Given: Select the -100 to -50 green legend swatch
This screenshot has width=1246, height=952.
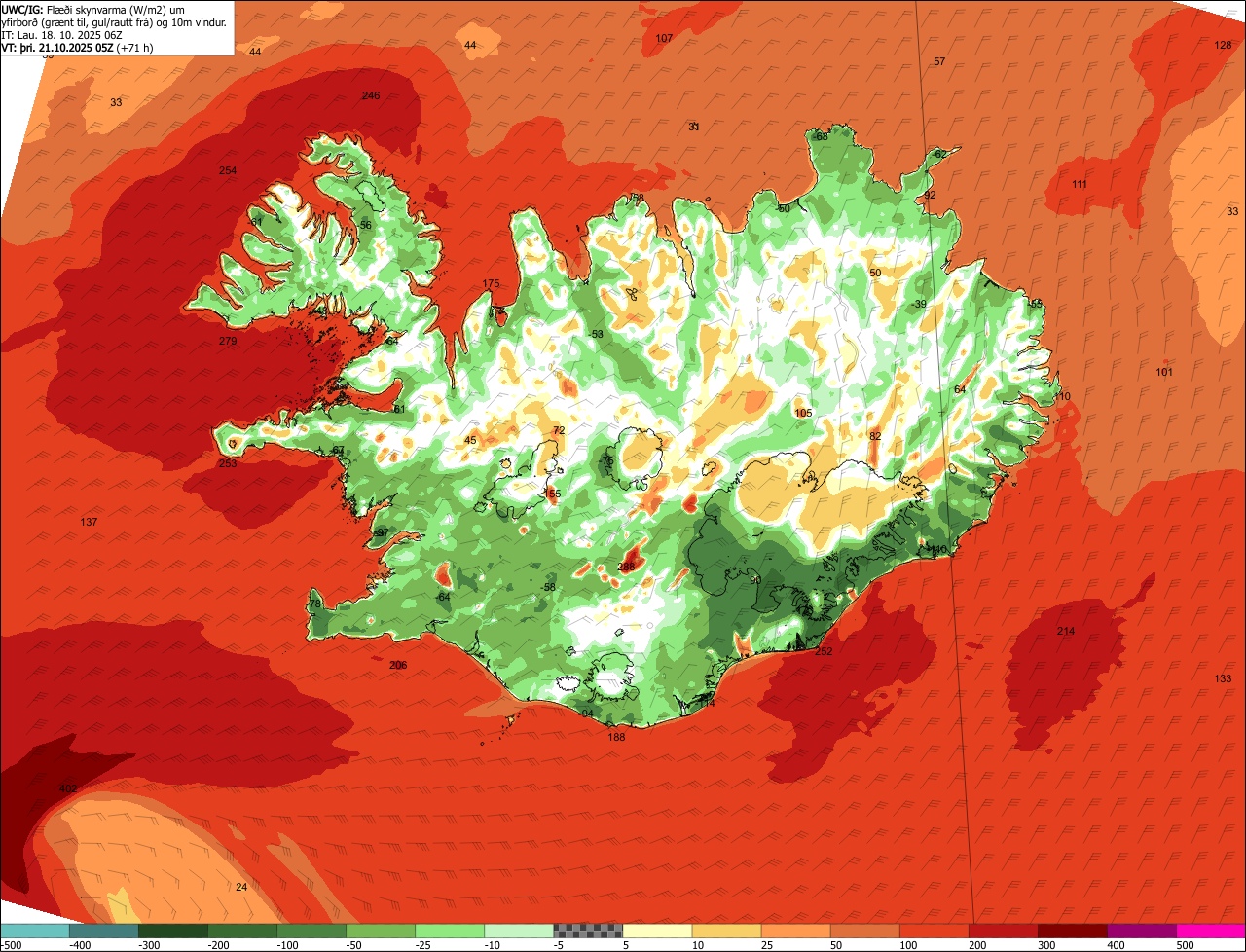Looking at the screenshot, I should point(311,931).
